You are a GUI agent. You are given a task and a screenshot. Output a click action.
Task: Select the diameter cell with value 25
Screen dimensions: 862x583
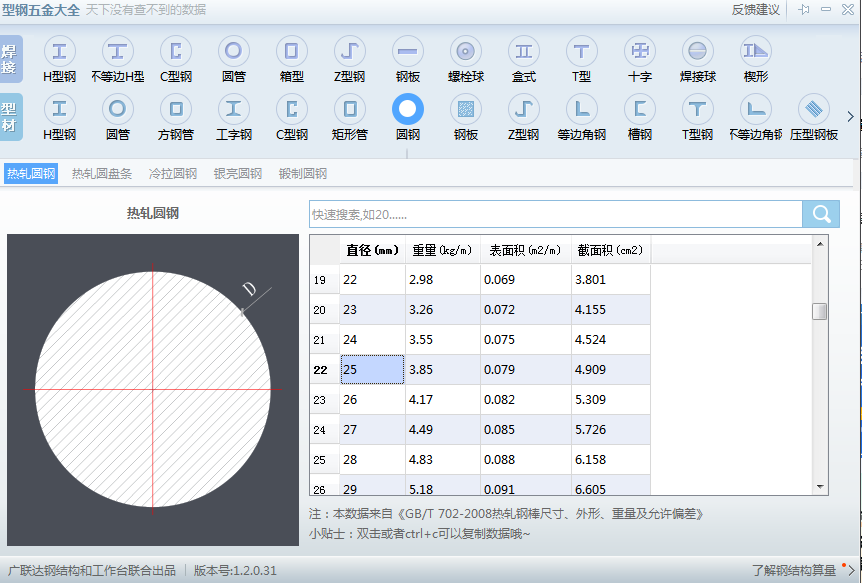[372, 370]
